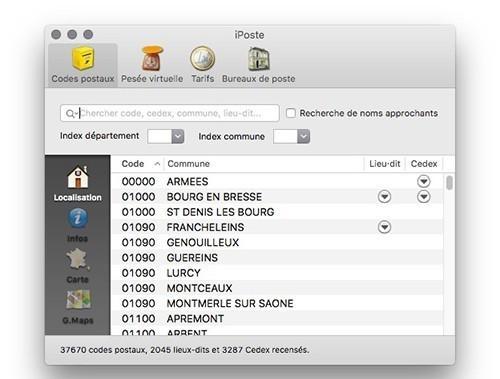Click the status bar text about codes postaux
The image size is (500, 379).
[x=185, y=350]
